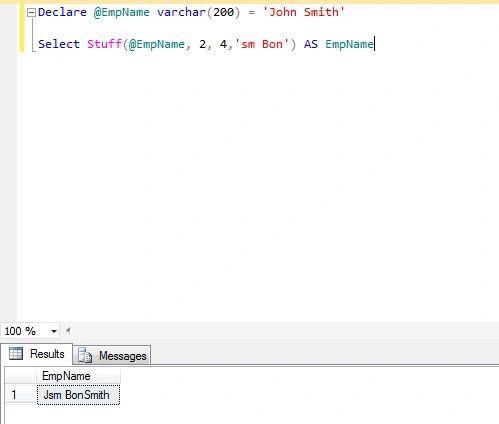Click the Declare keyword

tap(62, 12)
